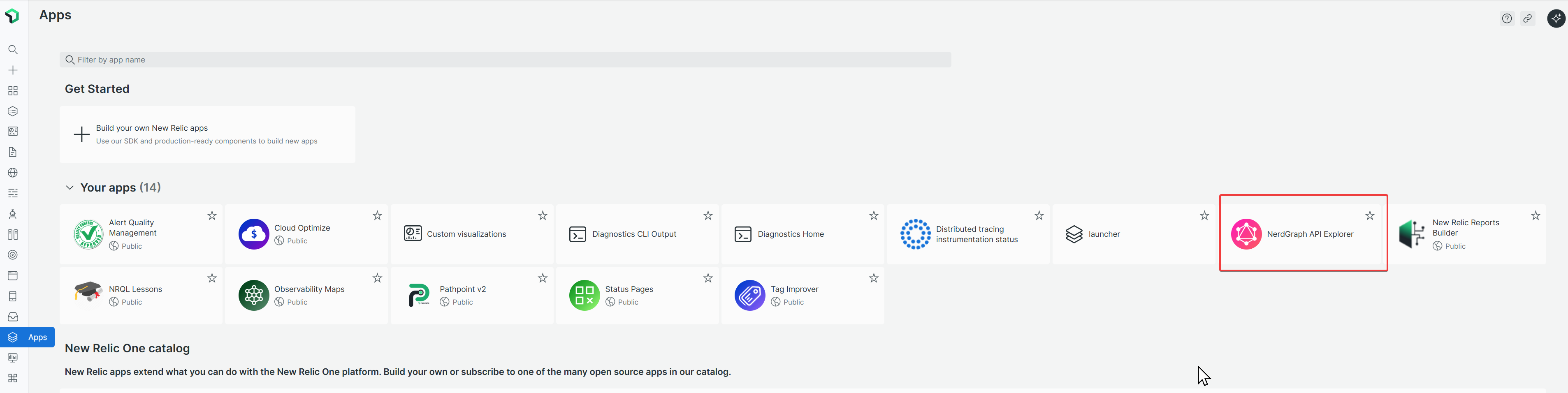
Task: Click the pink NerdGraph API Explorer icon
Action: (x=1246, y=234)
